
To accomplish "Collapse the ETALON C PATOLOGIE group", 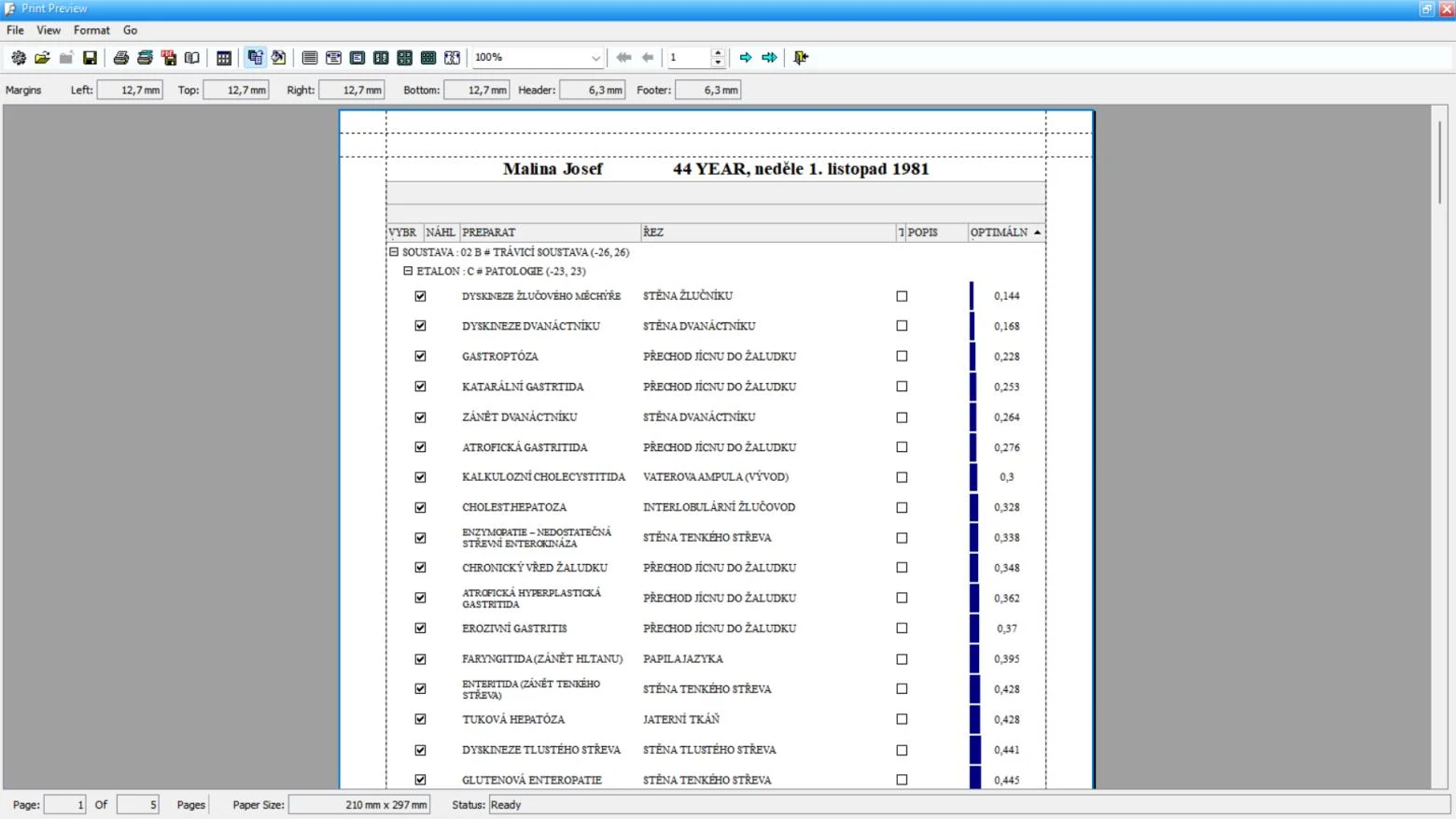I will click(408, 271).
